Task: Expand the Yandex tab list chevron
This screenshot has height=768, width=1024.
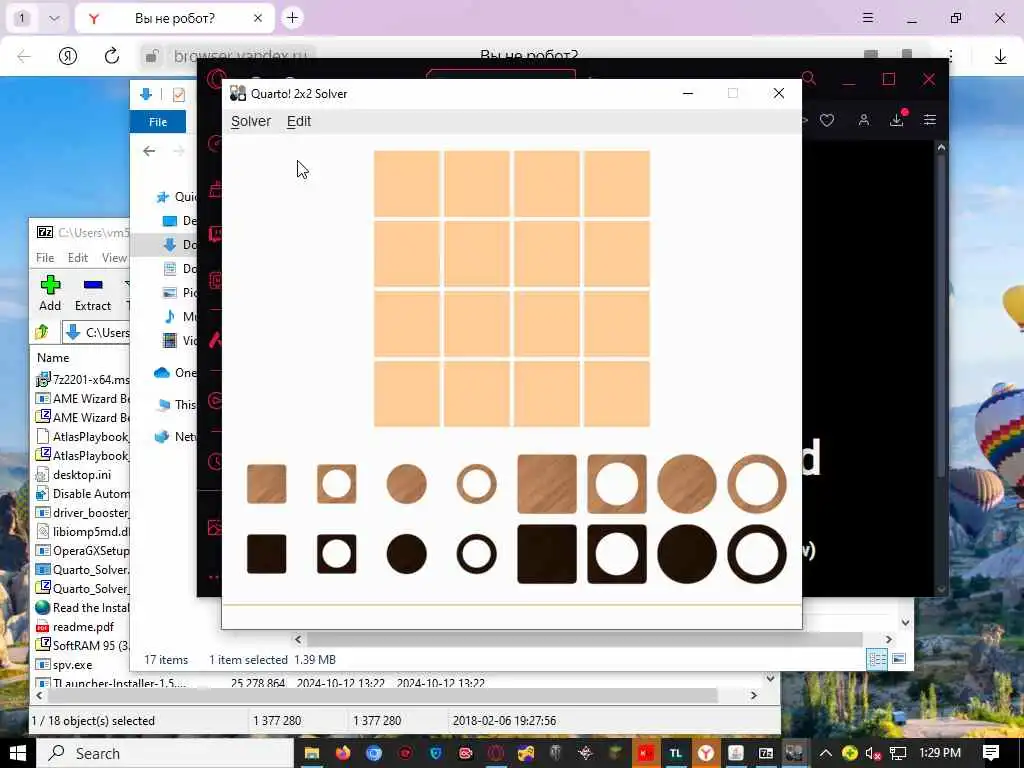Action: pyautogui.click(x=54, y=18)
